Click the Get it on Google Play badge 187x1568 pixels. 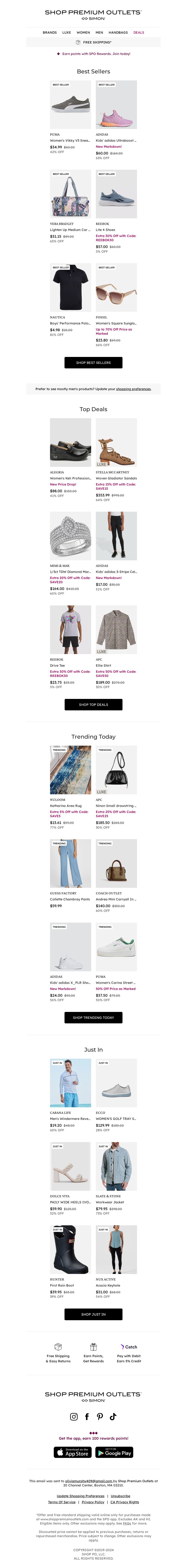pos(115,1452)
